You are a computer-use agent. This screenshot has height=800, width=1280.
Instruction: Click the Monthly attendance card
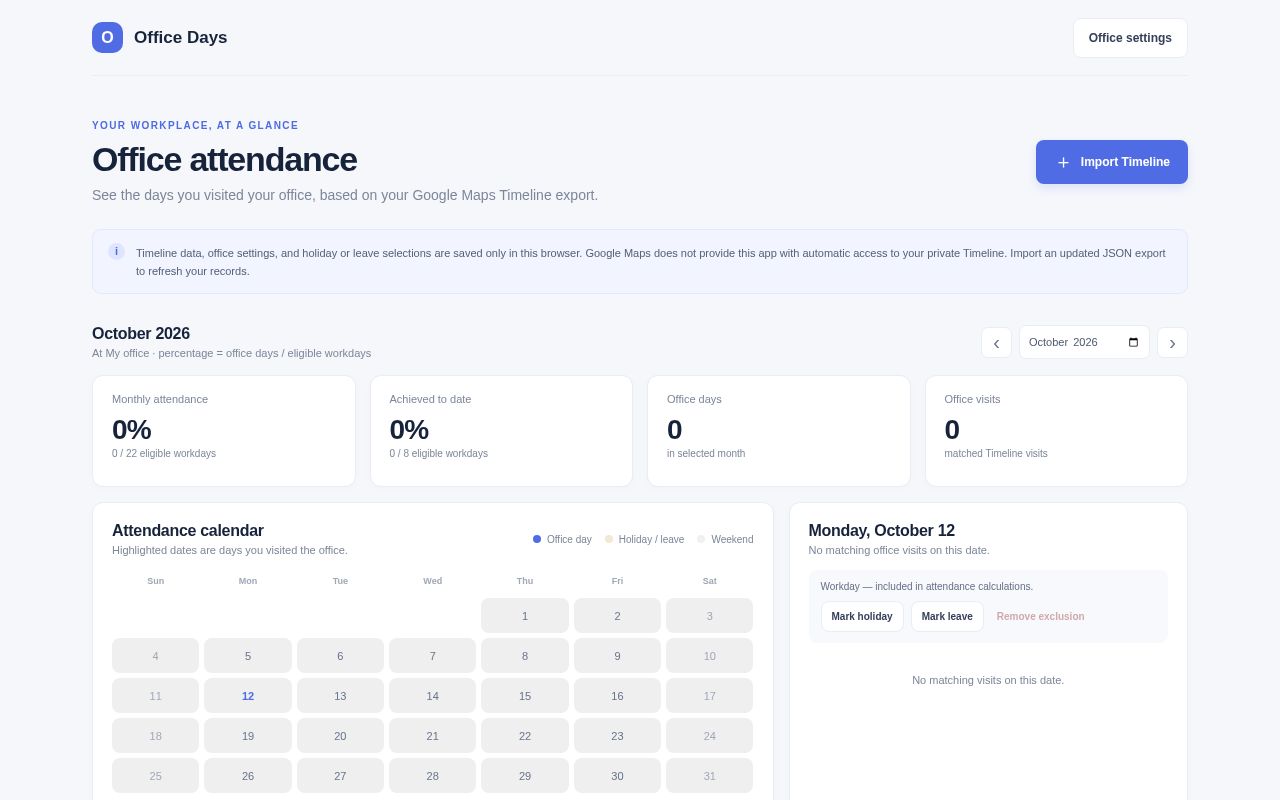tap(224, 431)
